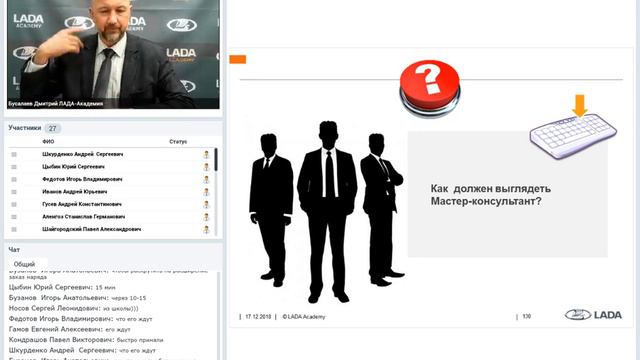This screenshot has height=360, width=640.
Task: Click chat message from Гамов Евгений Алексеевич
Action: (x=69, y=329)
